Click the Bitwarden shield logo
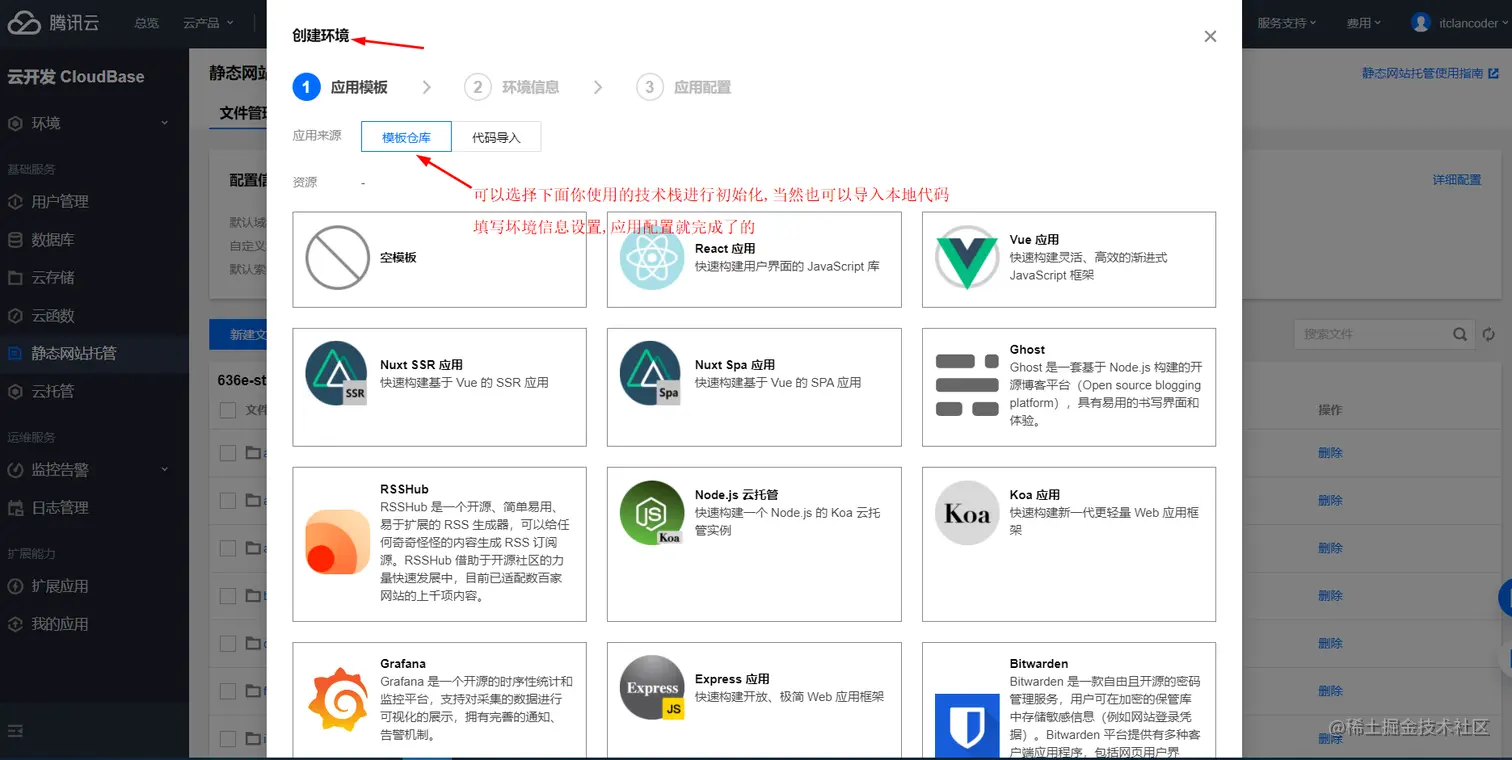The width and height of the screenshot is (1512, 760). click(x=967, y=725)
